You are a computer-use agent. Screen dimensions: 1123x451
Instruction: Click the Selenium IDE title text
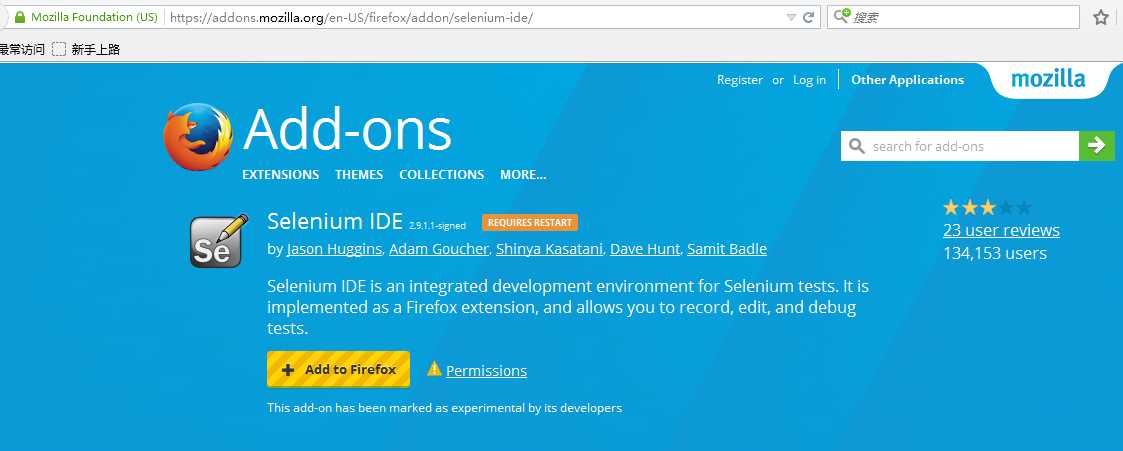point(335,221)
